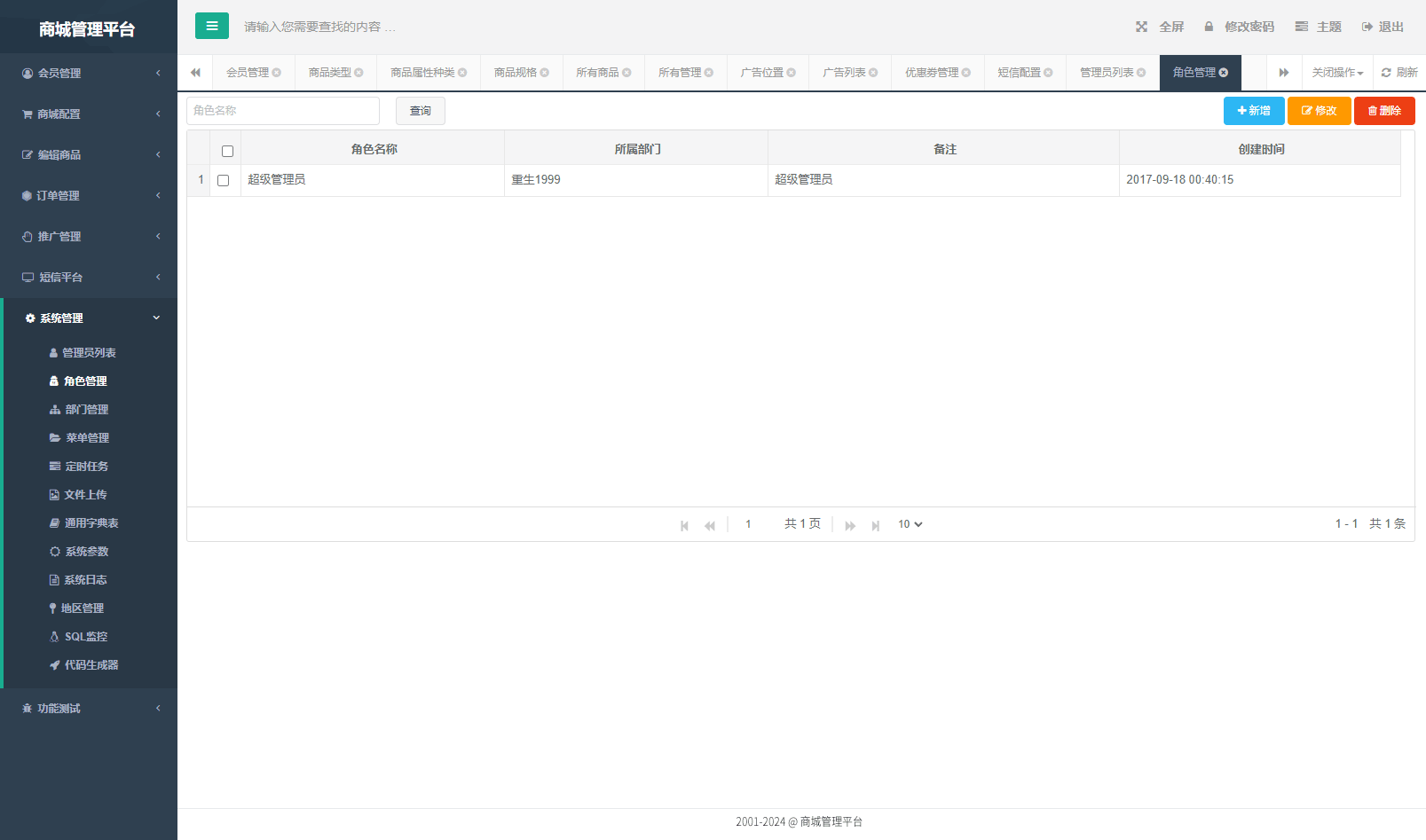Open the 关闭操作 dropdown
This screenshot has width=1426, height=840.
click(x=1336, y=72)
